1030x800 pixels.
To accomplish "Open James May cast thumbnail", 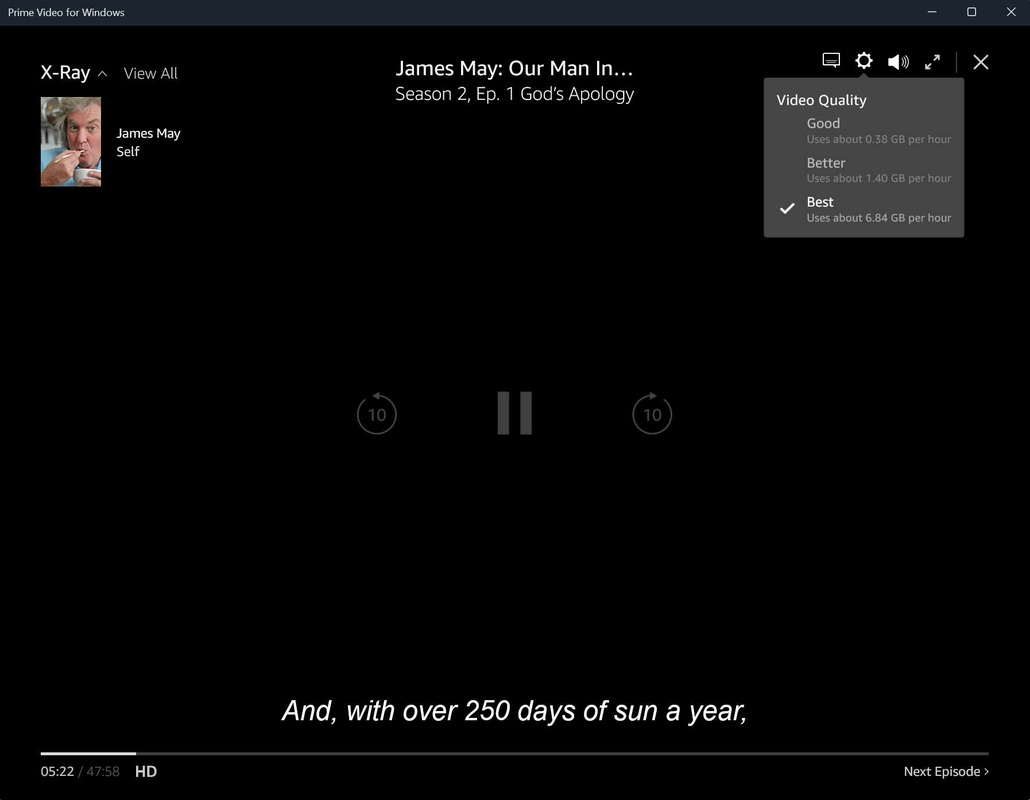I will pyautogui.click(x=71, y=141).
